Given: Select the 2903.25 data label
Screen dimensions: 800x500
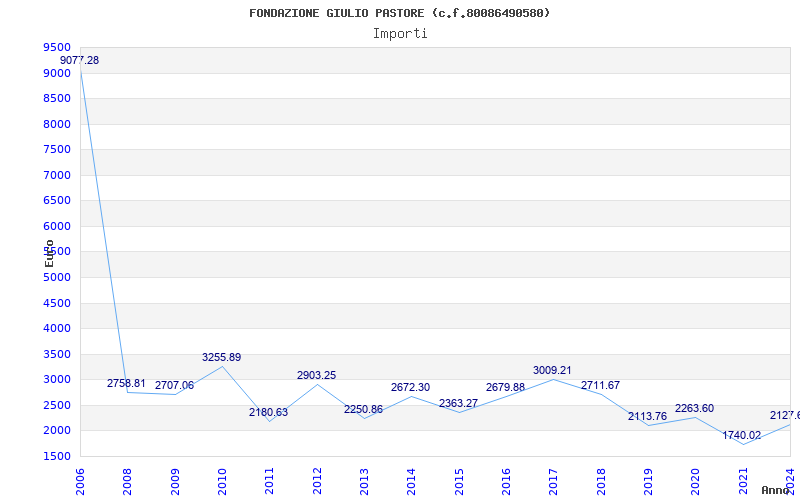Looking at the screenshot, I should click(x=316, y=375).
